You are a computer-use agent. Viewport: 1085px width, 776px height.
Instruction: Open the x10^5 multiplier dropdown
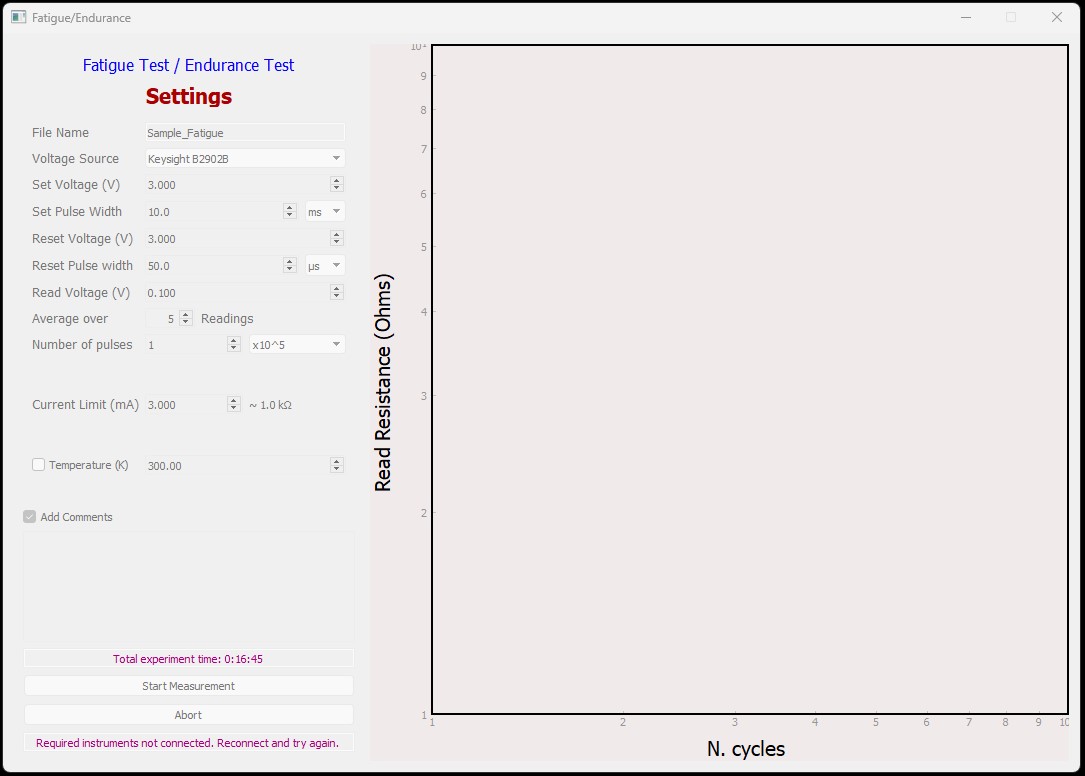point(297,345)
